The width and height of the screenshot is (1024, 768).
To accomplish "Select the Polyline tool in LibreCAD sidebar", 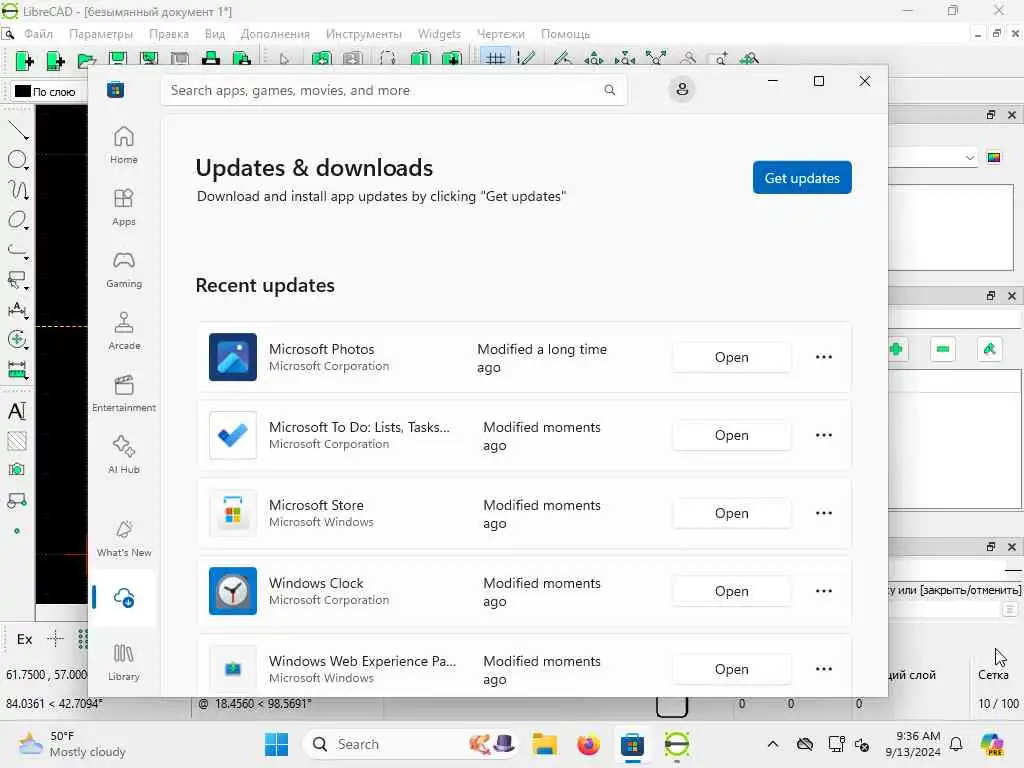I will click(x=18, y=251).
